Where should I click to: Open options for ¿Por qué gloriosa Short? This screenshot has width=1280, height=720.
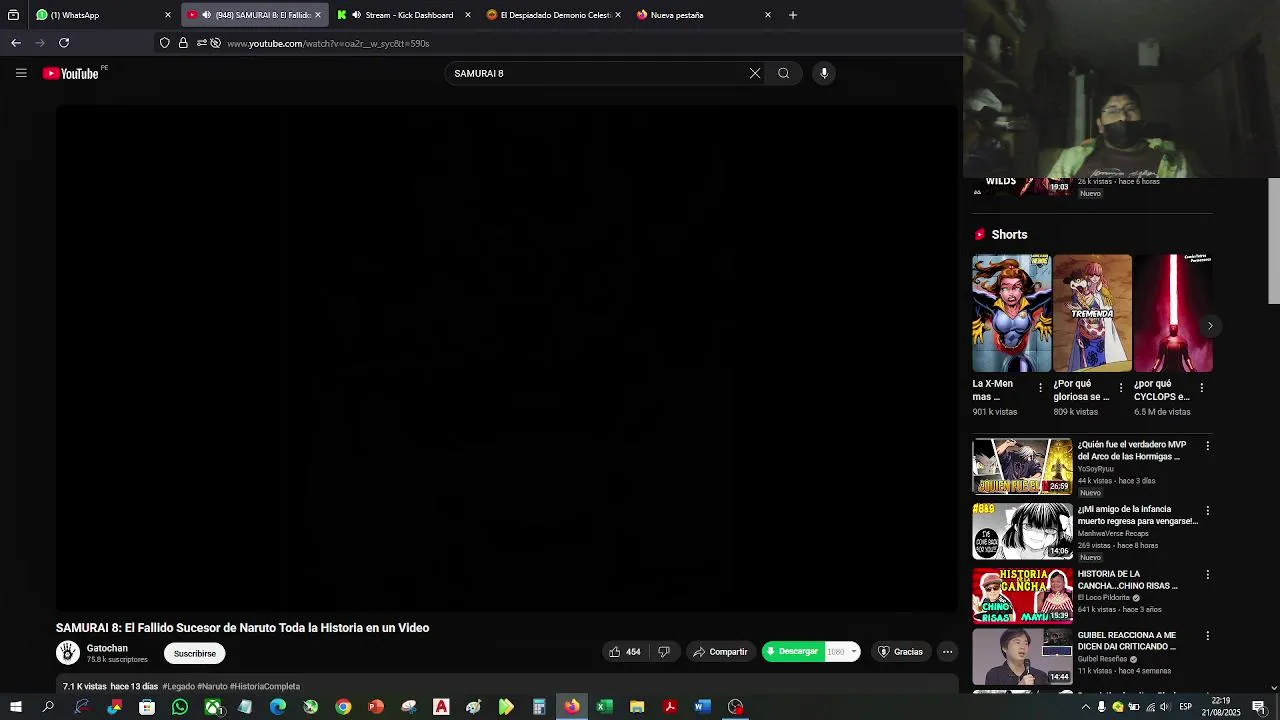1121,388
